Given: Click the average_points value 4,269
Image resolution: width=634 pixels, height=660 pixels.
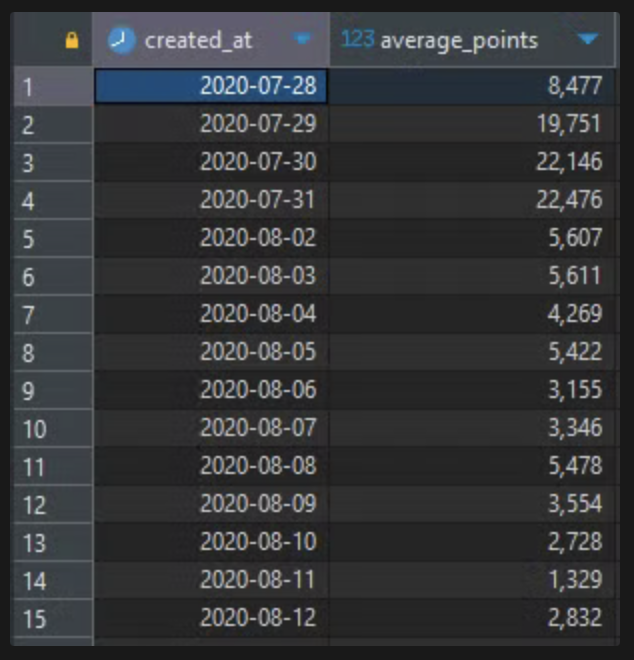Looking at the screenshot, I should [472, 314].
